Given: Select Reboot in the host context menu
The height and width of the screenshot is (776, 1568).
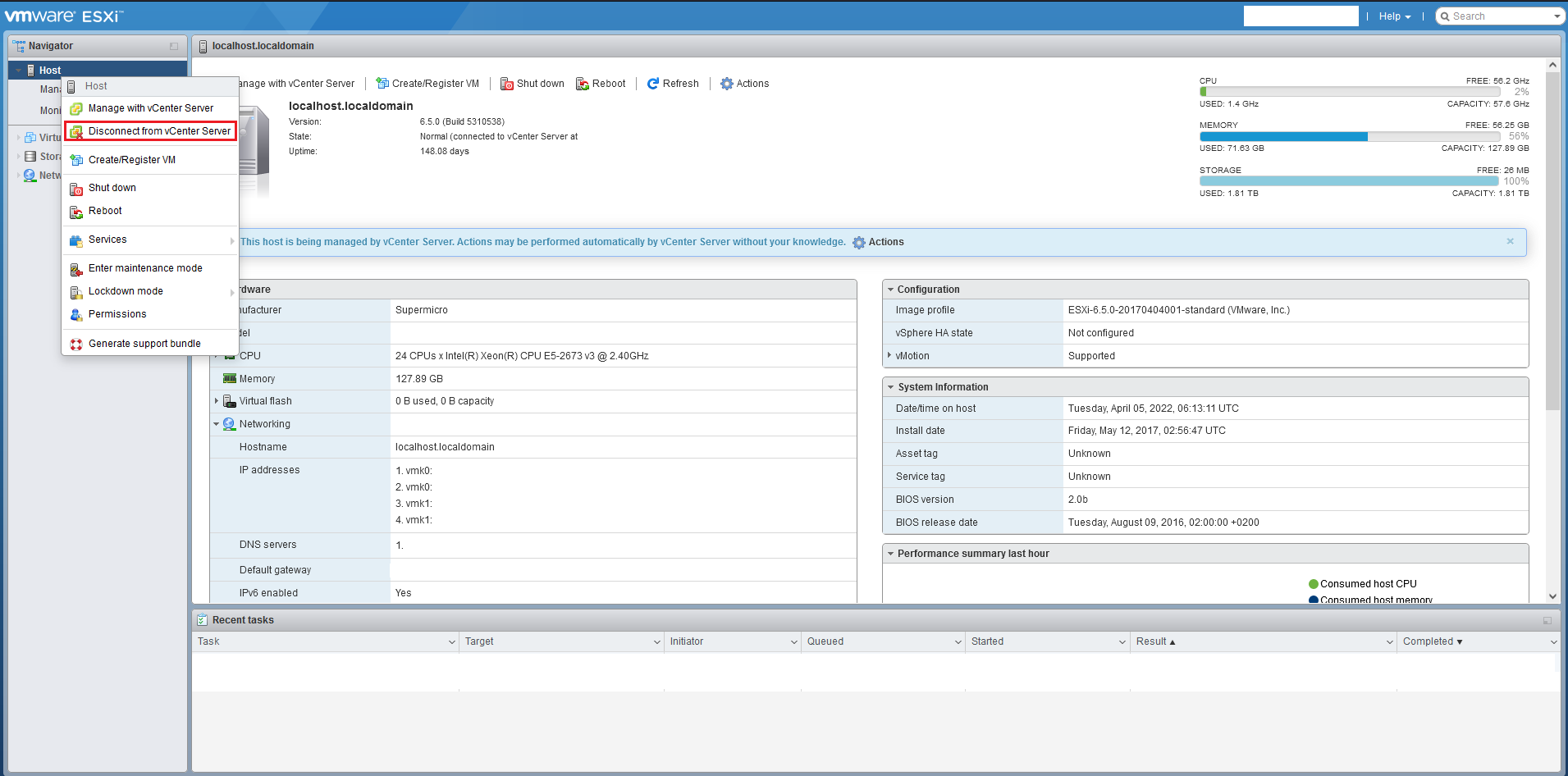Looking at the screenshot, I should click(150, 211).
